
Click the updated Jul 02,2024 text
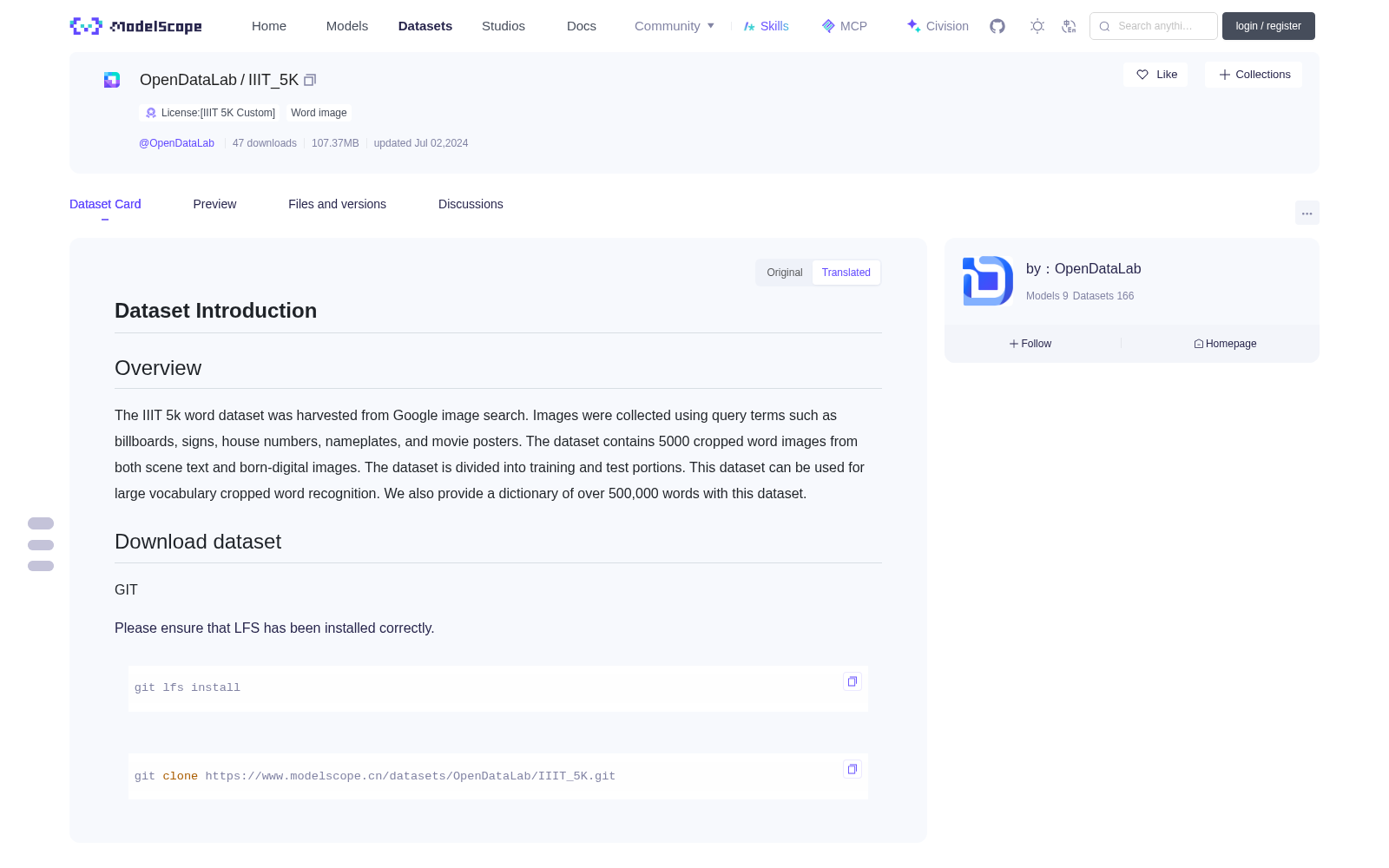point(421,143)
